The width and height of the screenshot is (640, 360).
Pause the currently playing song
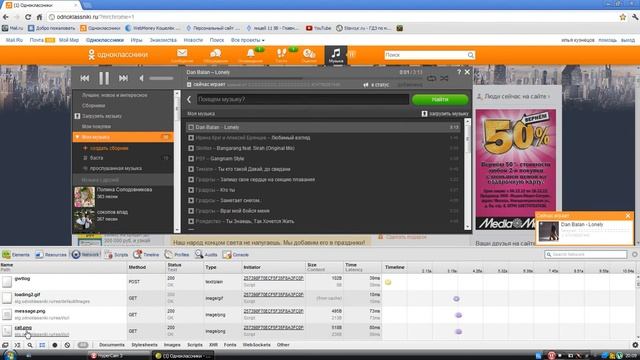104,78
